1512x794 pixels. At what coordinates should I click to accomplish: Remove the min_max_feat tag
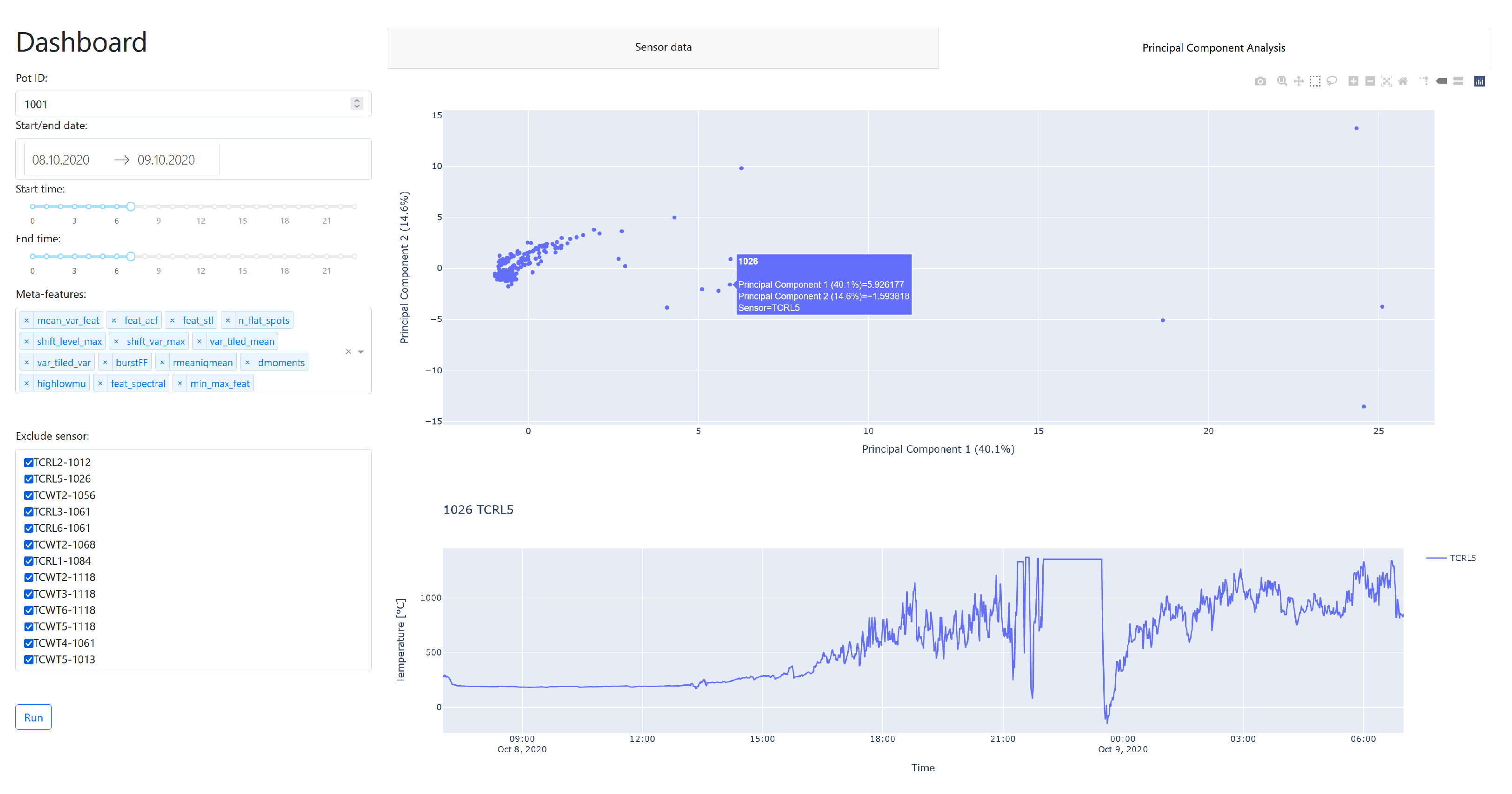coord(180,384)
